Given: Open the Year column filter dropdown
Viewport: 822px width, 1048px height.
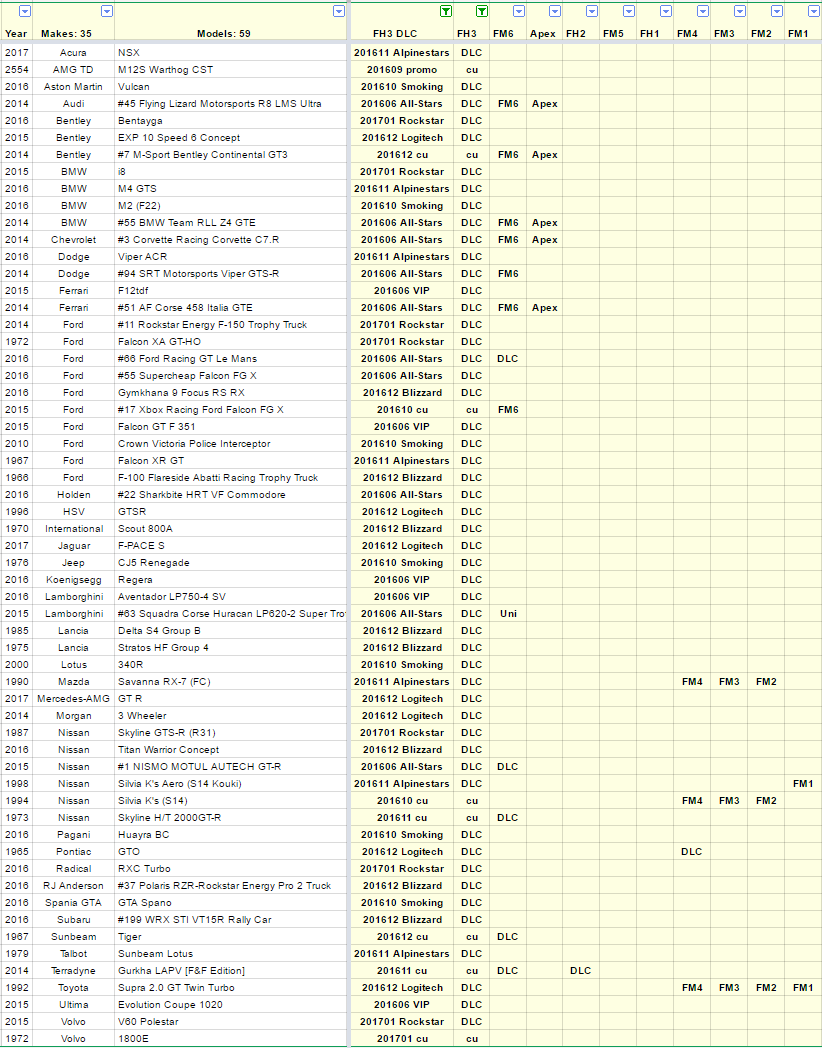Looking at the screenshot, I should click(x=25, y=11).
